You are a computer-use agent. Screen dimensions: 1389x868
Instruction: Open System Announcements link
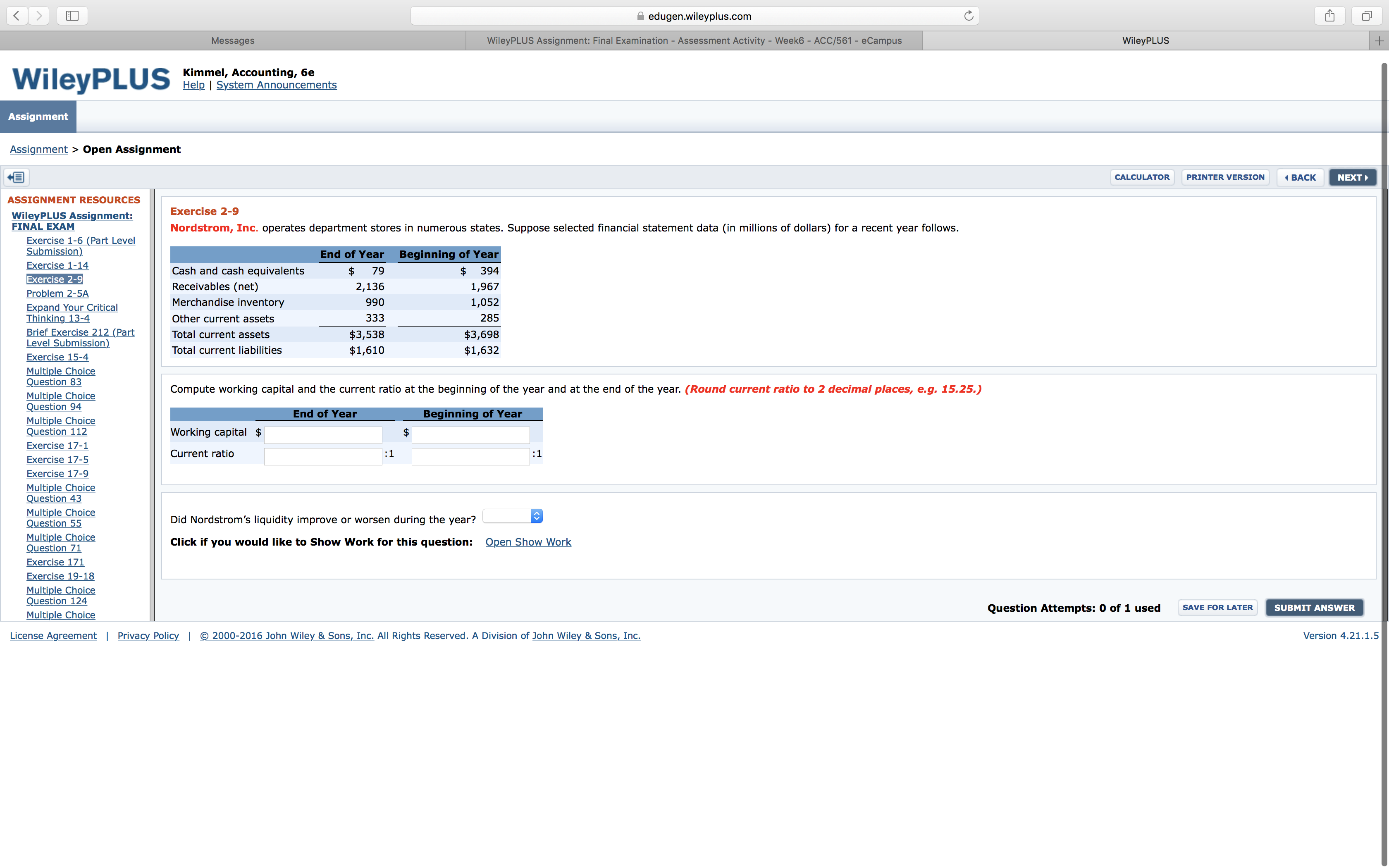[x=277, y=85]
